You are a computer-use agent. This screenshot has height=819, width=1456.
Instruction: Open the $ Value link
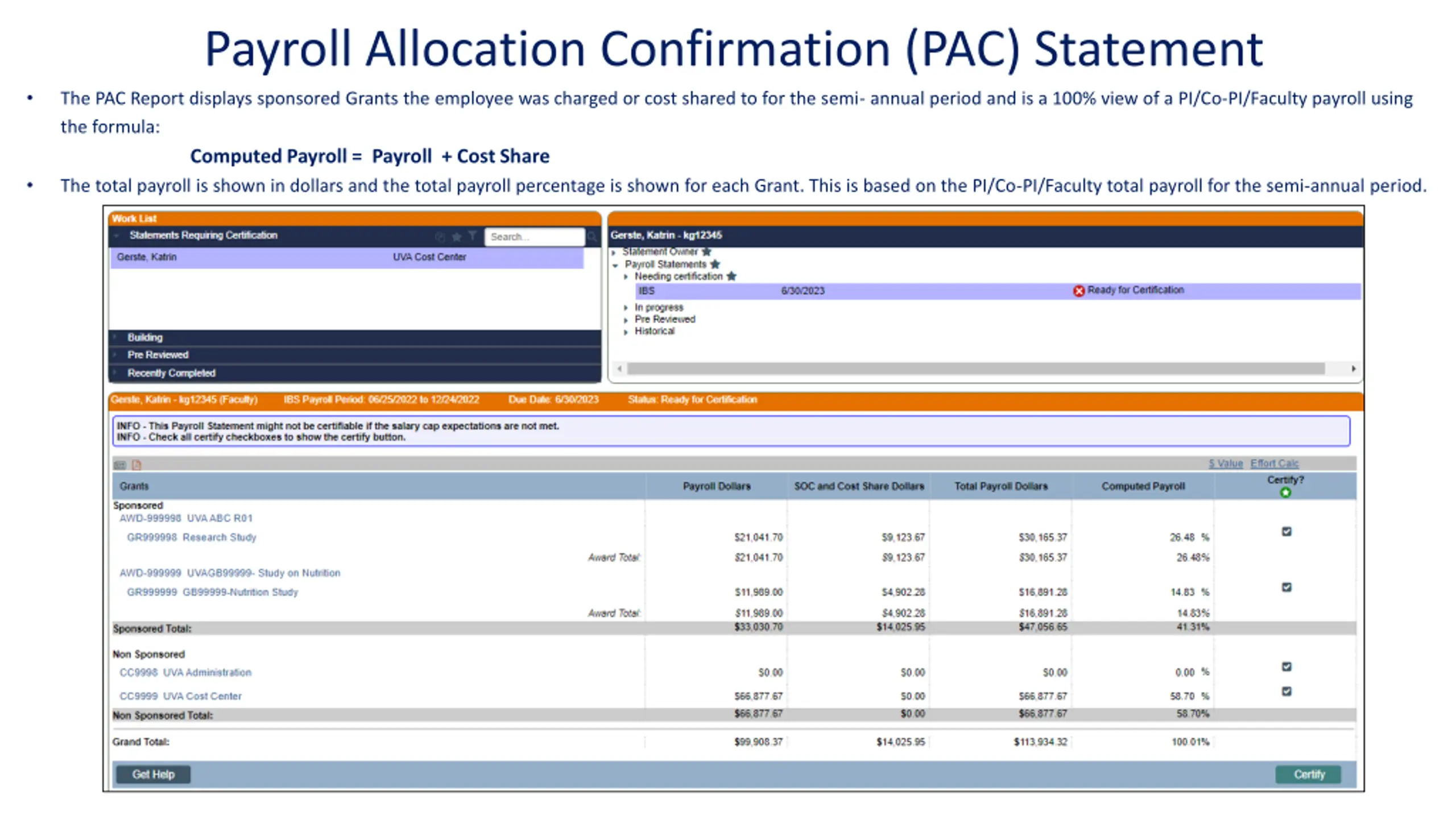click(x=1225, y=464)
